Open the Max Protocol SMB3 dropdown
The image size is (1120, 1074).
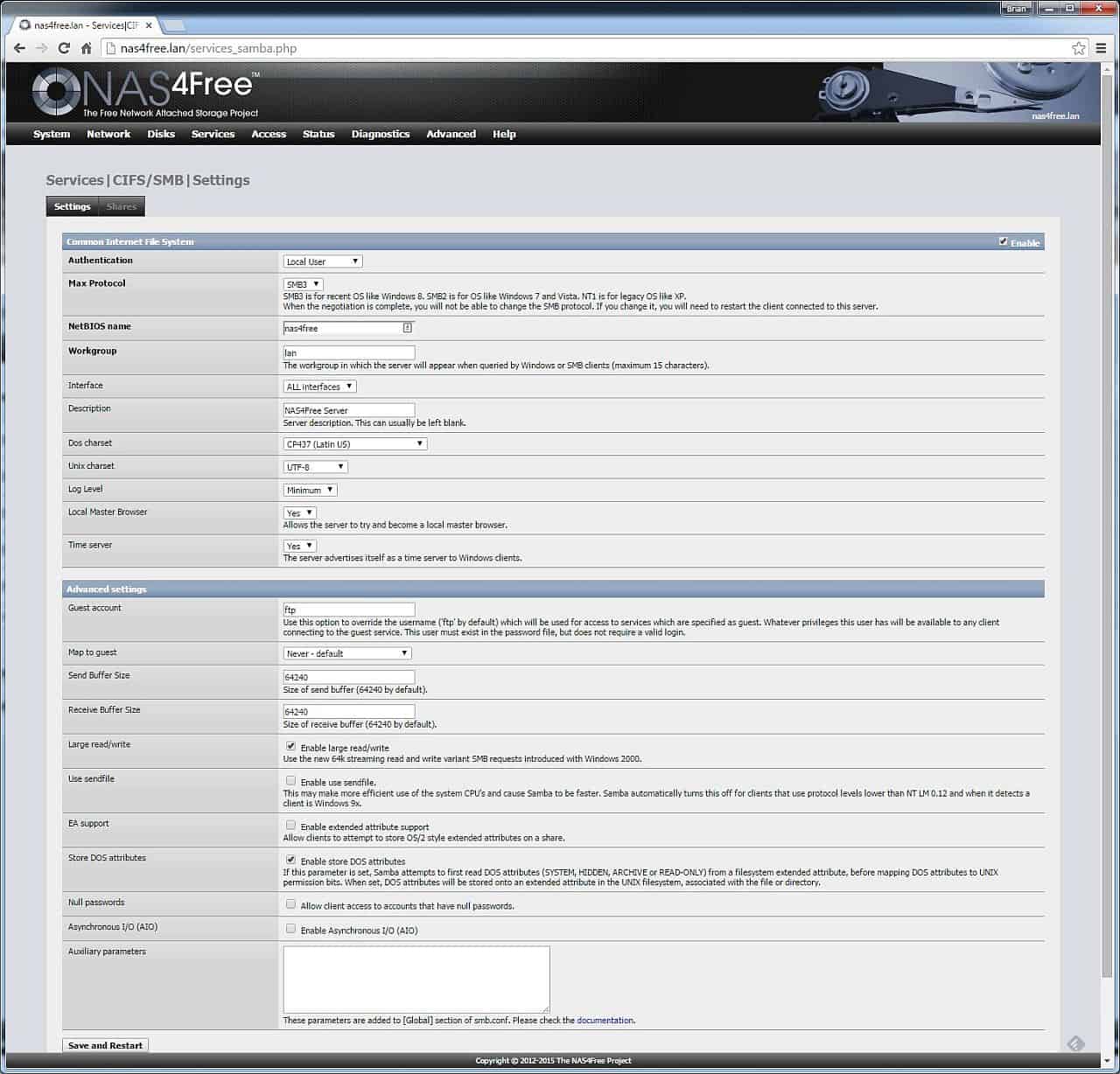[303, 284]
